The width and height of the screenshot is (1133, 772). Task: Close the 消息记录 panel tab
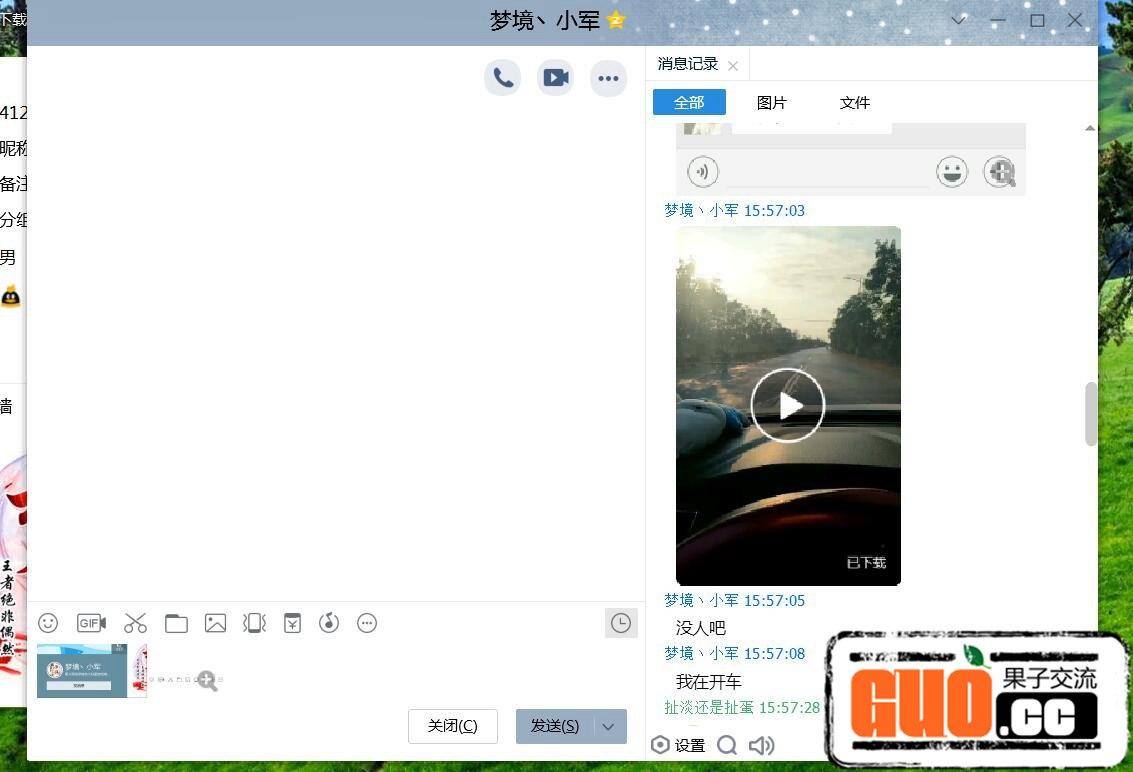coord(733,66)
